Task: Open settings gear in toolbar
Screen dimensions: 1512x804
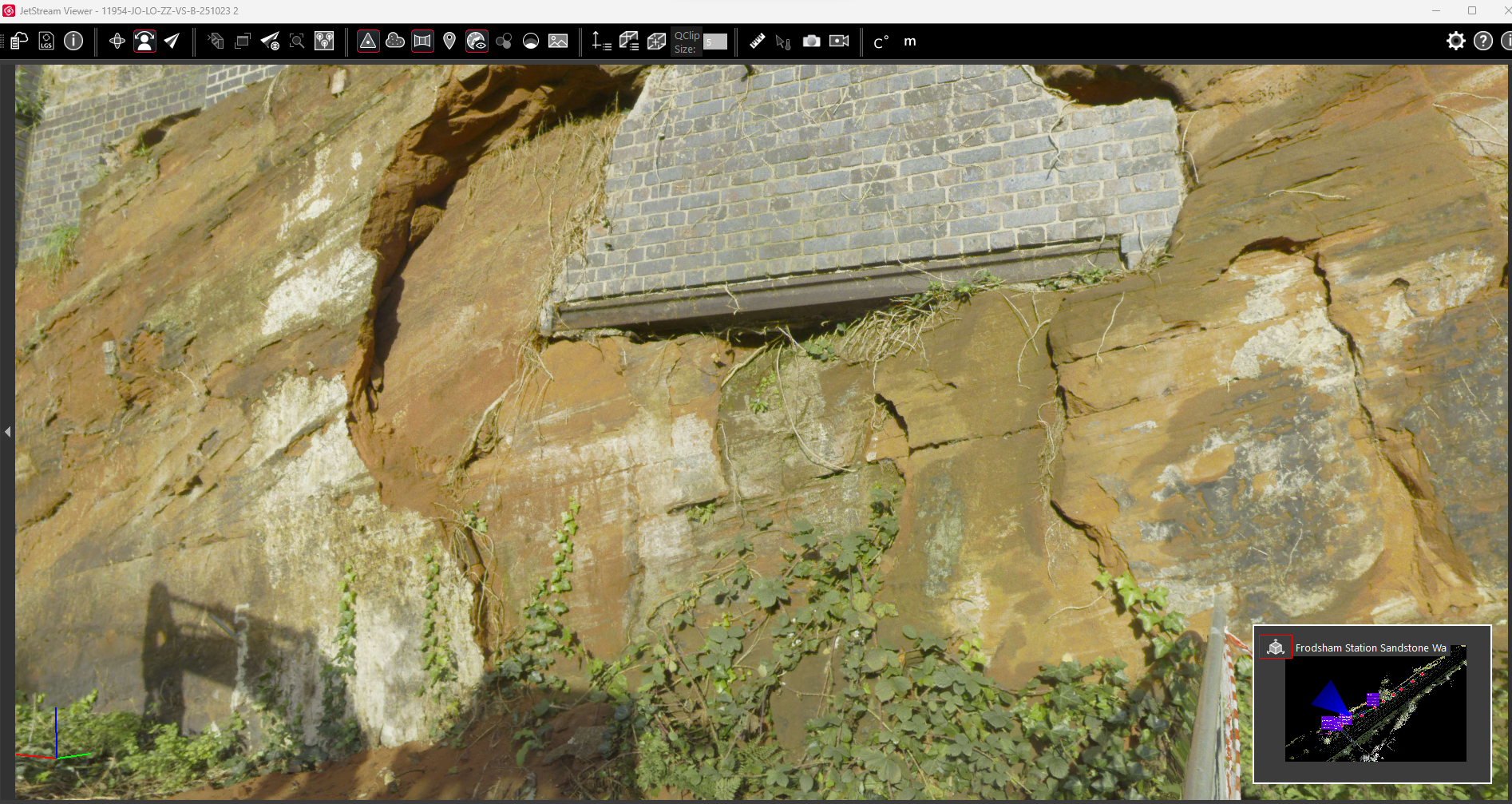Action: pyautogui.click(x=1456, y=41)
